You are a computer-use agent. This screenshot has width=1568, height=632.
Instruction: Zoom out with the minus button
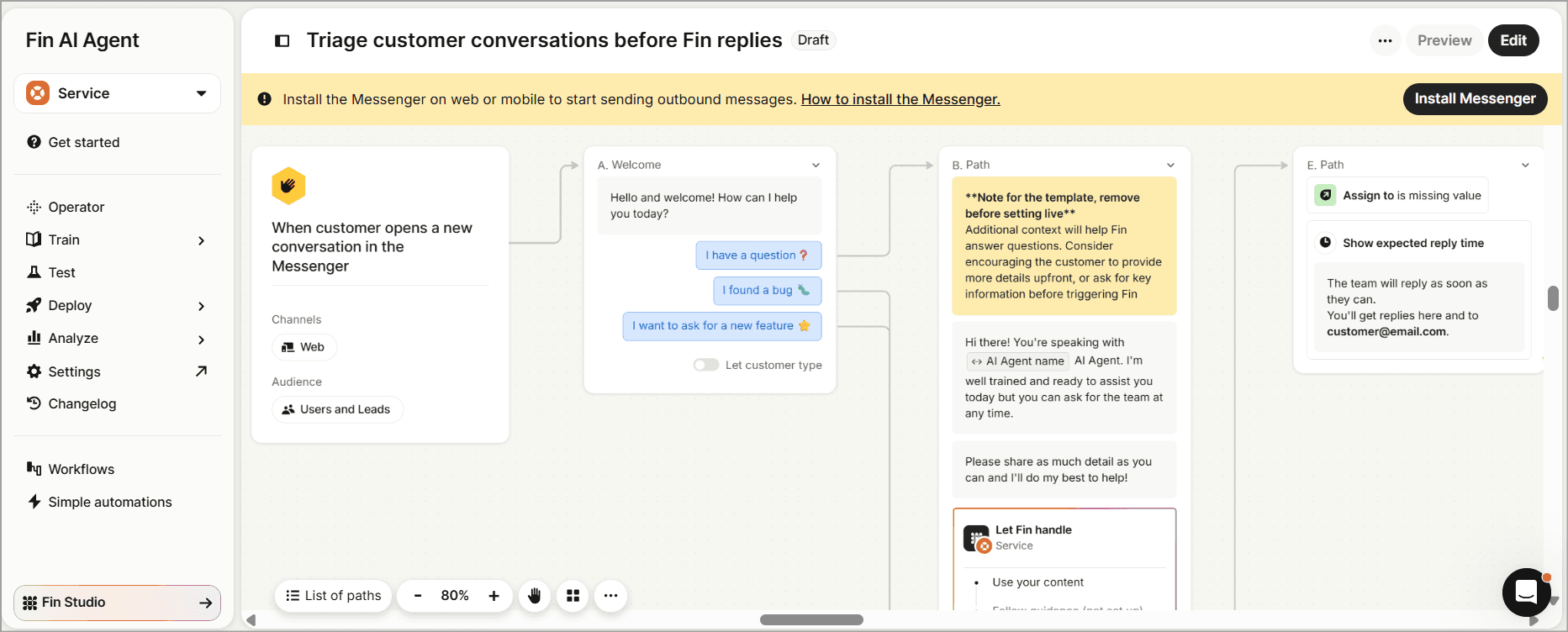(x=418, y=596)
